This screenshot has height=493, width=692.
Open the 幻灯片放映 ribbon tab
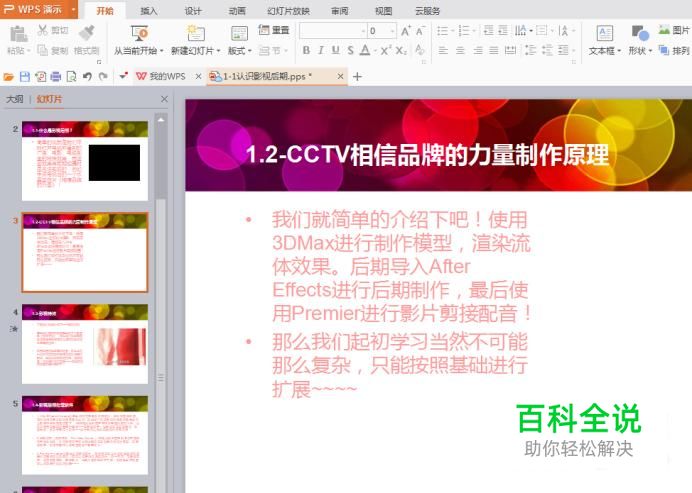(x=289, y=11)
